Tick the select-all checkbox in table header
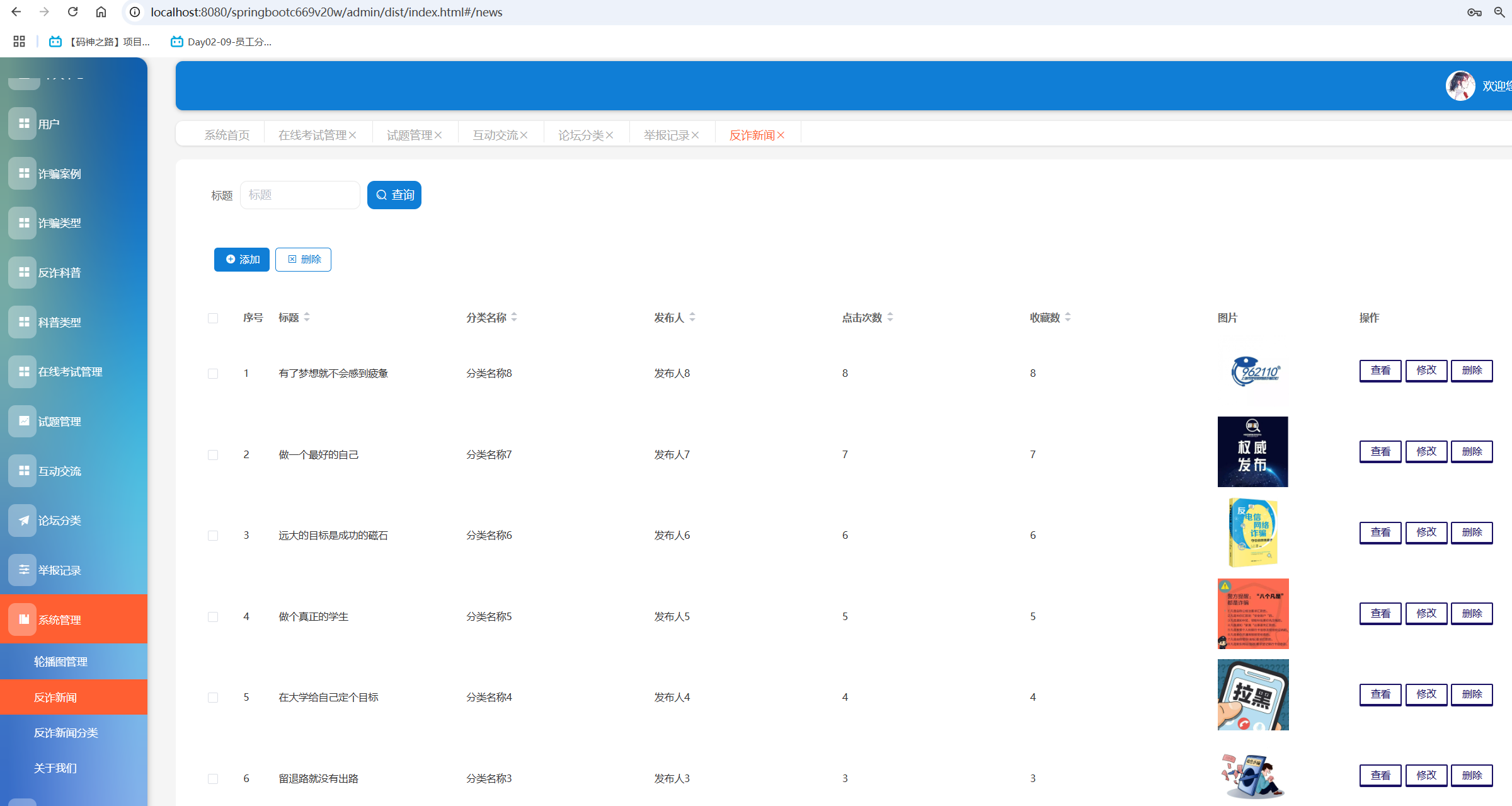The width and height of the screenshot is (1512, 806). point(213,318)
